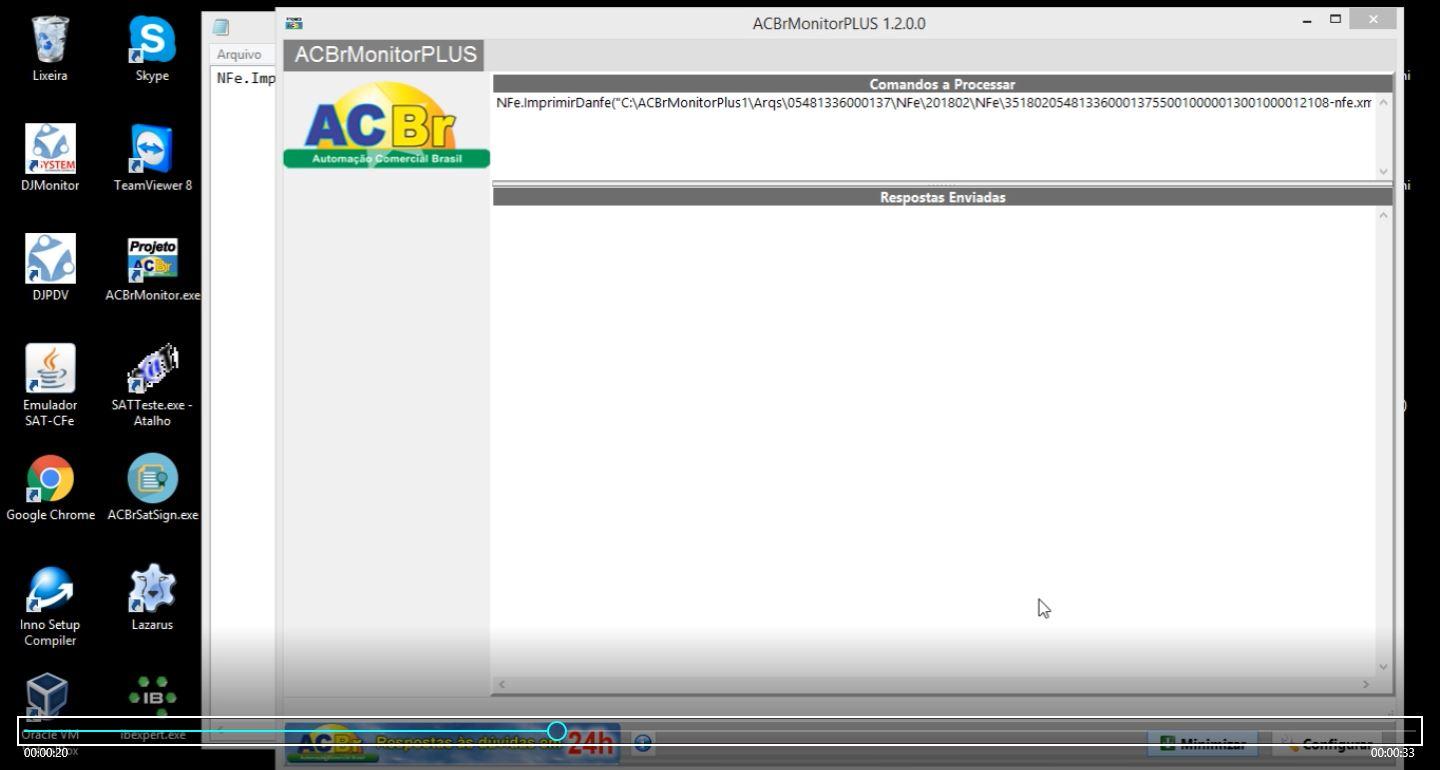
Task: Select the ACBrMonitor.exe desktop icon
Action: (152, 268)
